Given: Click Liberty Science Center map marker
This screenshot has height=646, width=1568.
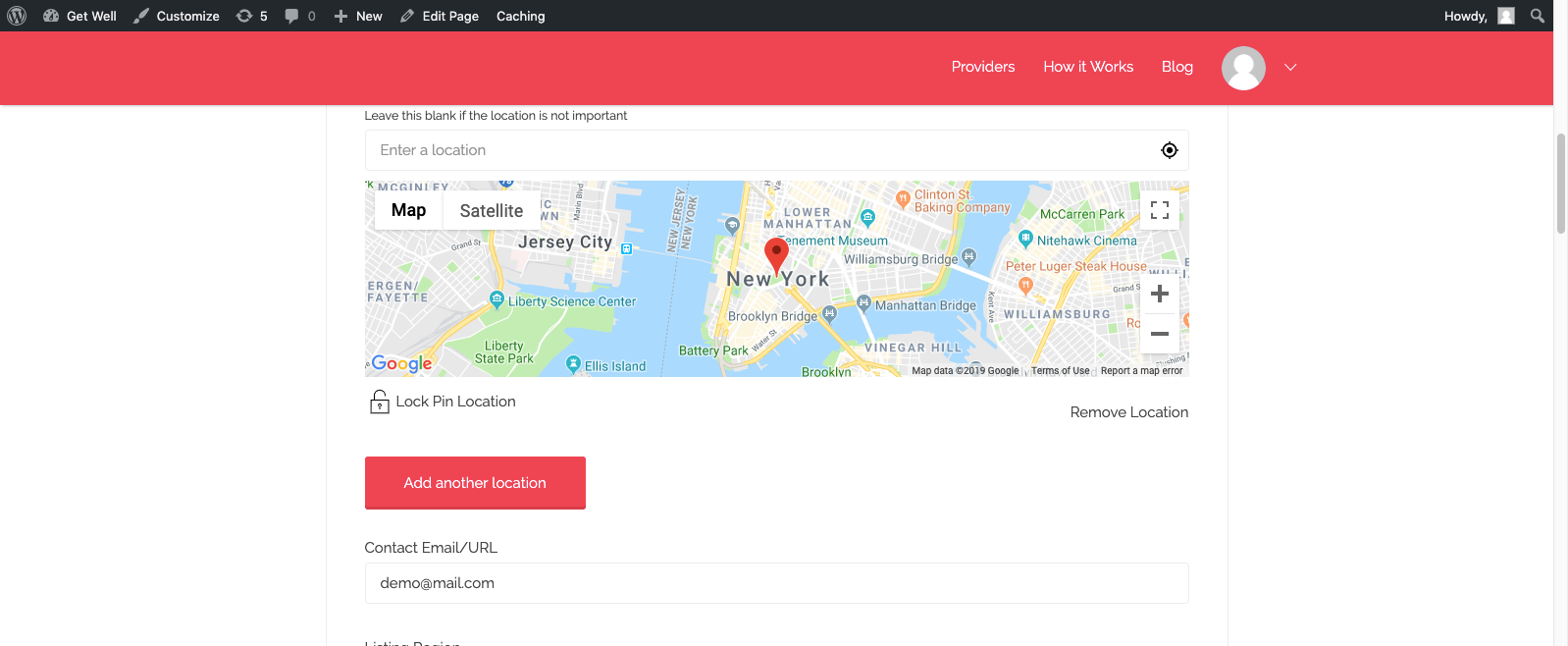Looking at the screenshot, I should pyautogui.click(x=497, y=298).
